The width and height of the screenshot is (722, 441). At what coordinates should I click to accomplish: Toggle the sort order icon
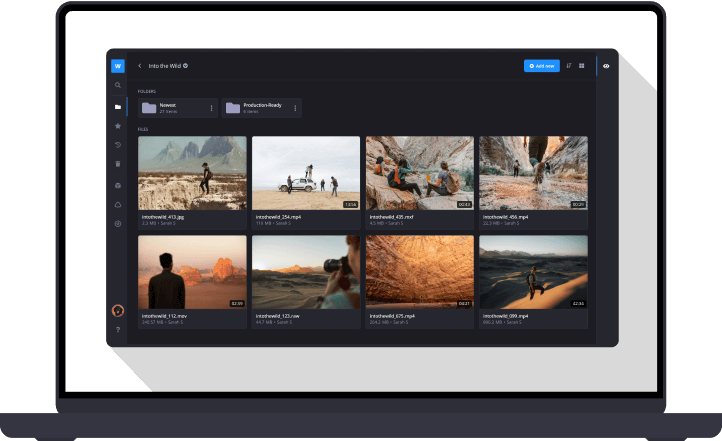click(x=568, y=66)
